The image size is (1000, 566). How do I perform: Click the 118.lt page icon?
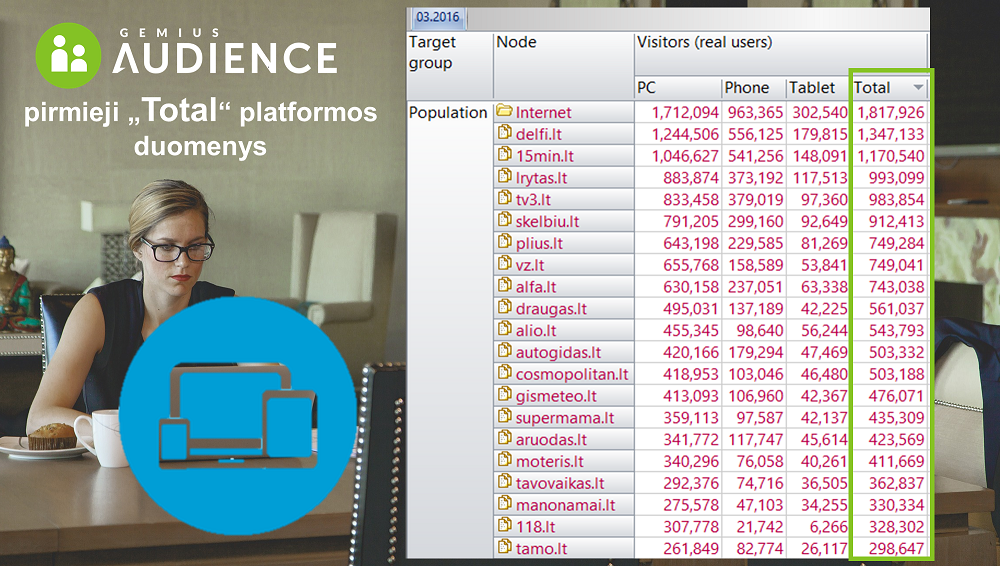click(504, 525)
